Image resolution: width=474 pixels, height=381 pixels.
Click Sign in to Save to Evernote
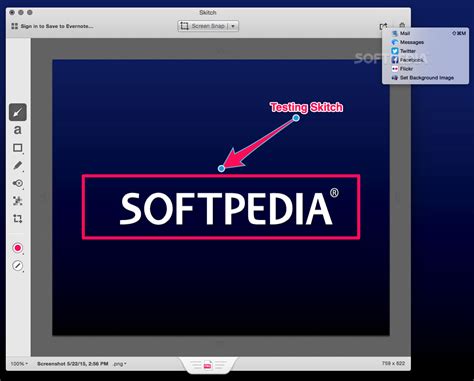[x=57, y=26]
